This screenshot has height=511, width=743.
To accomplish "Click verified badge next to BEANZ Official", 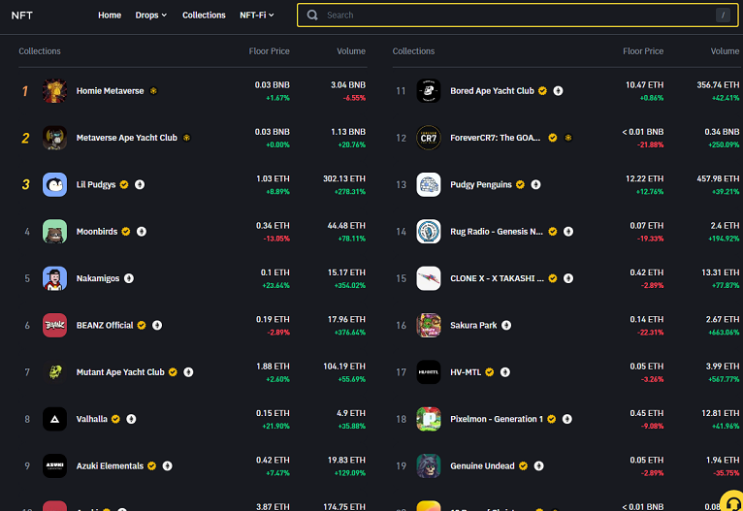I will point(142,325).
